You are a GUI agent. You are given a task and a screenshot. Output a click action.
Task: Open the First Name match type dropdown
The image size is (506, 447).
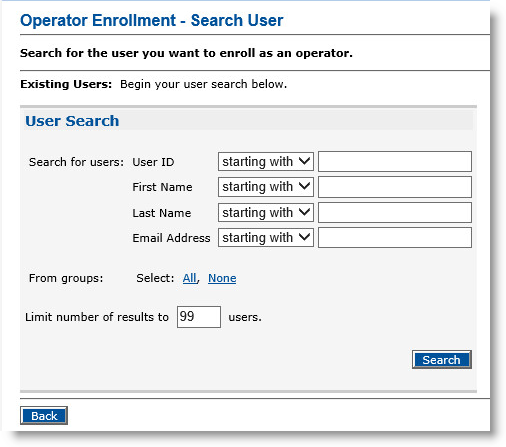pos(266,187)
